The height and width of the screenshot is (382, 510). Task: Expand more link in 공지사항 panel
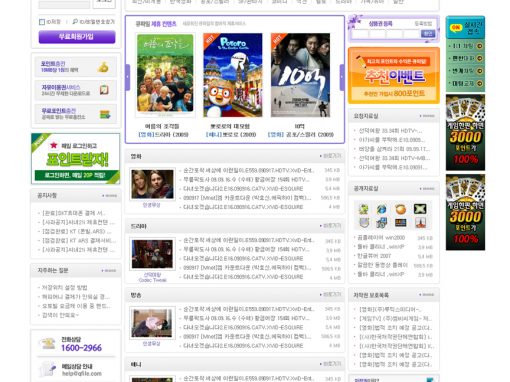pos(109,196)
